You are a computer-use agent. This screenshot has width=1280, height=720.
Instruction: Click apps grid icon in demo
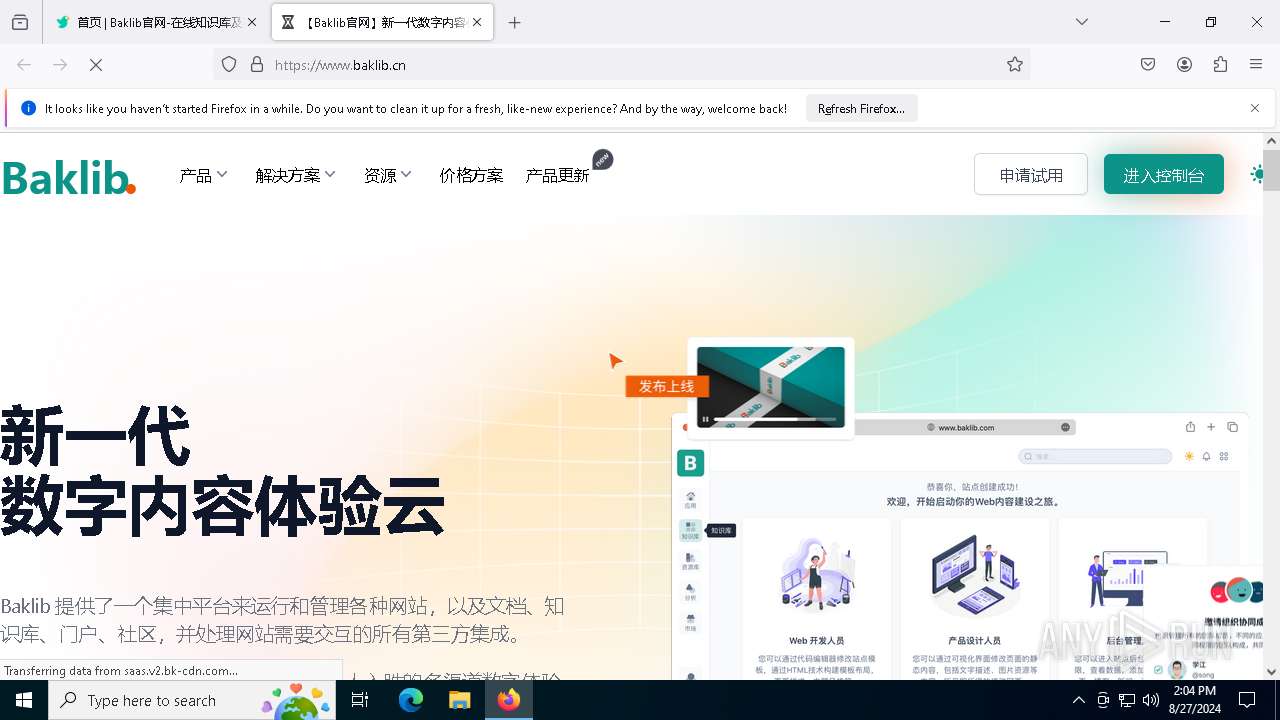1224,456
